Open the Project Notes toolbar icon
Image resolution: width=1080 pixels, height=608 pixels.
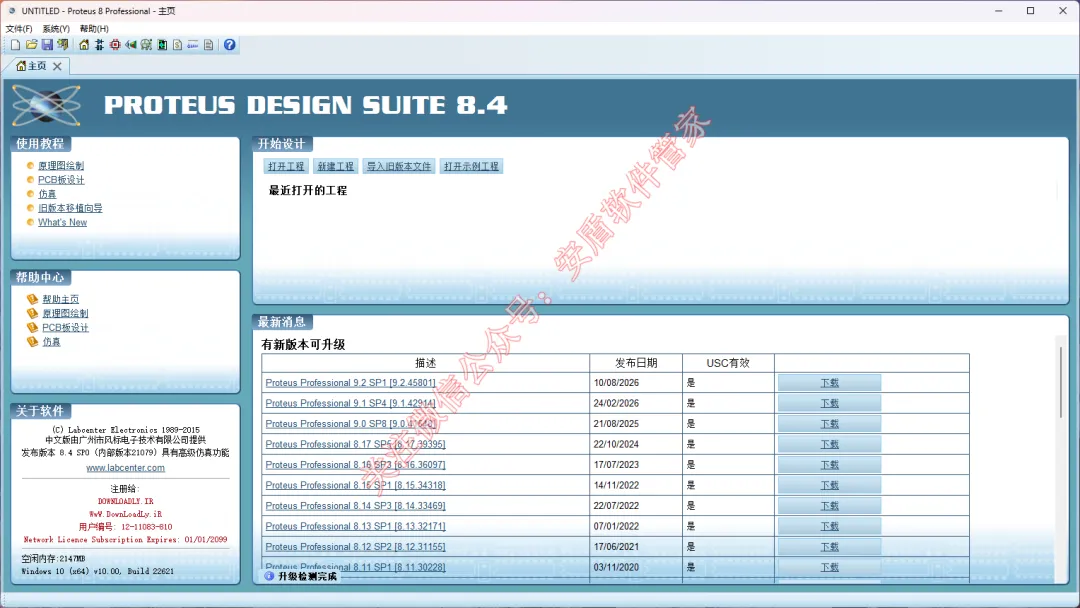pos(209,45)
